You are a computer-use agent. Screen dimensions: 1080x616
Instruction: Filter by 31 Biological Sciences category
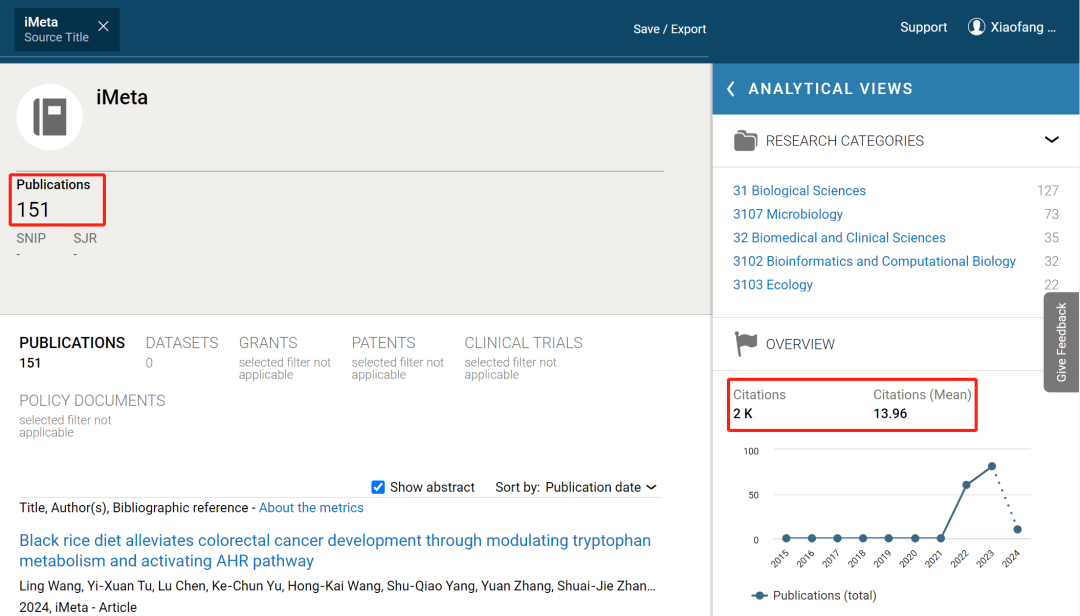point(799,191)
